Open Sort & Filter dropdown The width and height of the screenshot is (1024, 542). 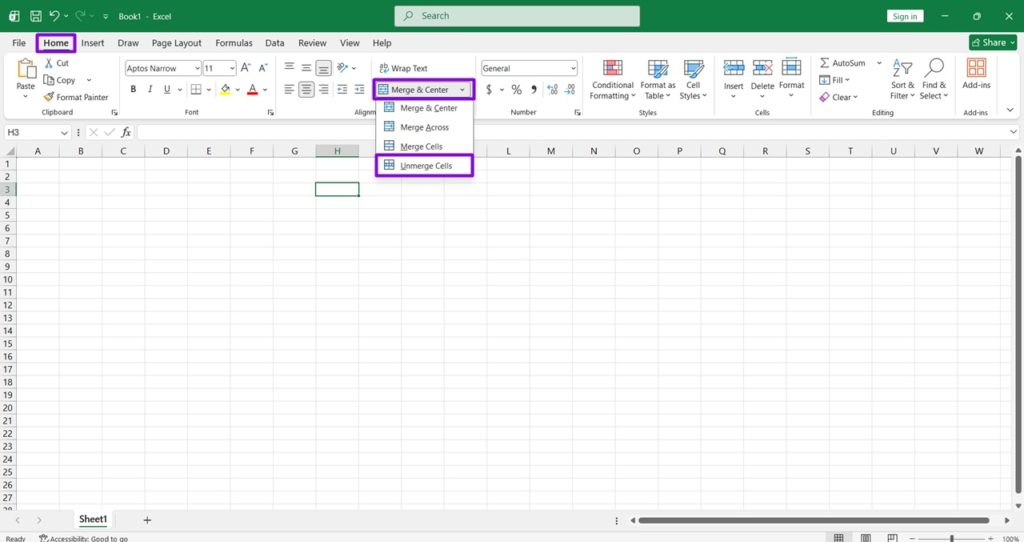coord(903,80)
